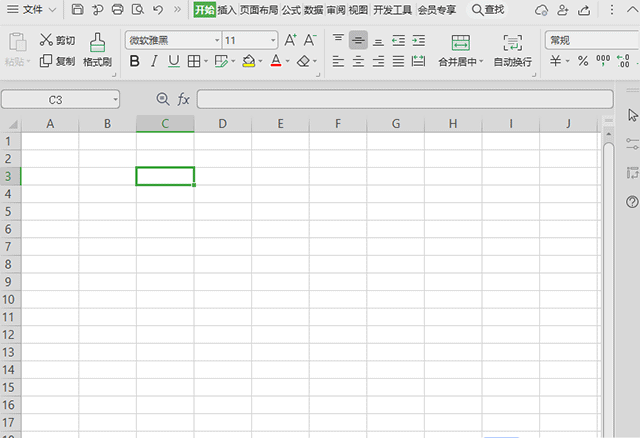Expand more quick-access tools chevron

[x=177, y=9]
